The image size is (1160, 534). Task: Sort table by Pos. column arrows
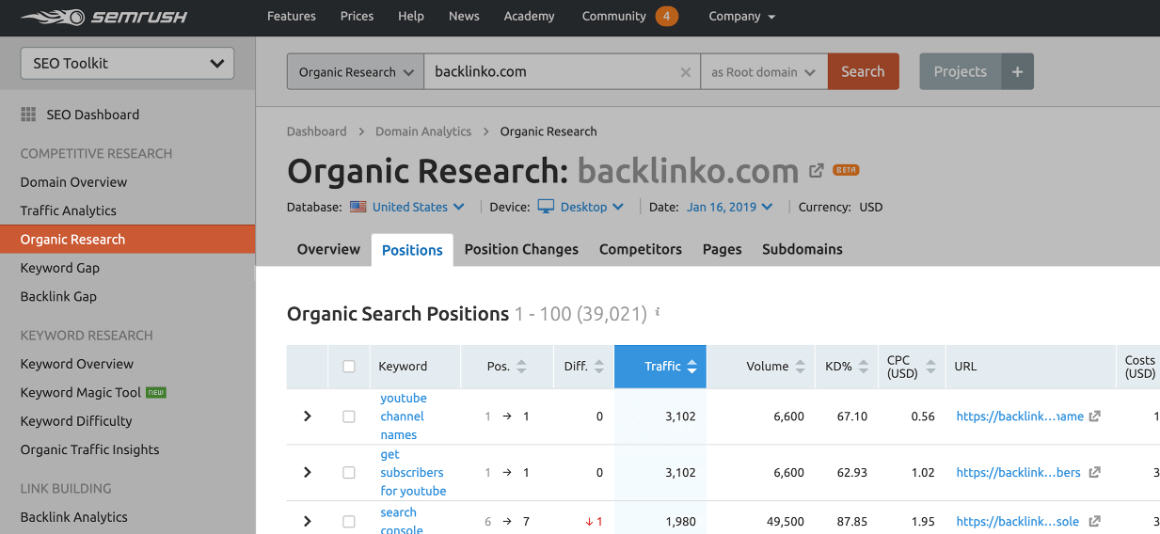[522, 366]
